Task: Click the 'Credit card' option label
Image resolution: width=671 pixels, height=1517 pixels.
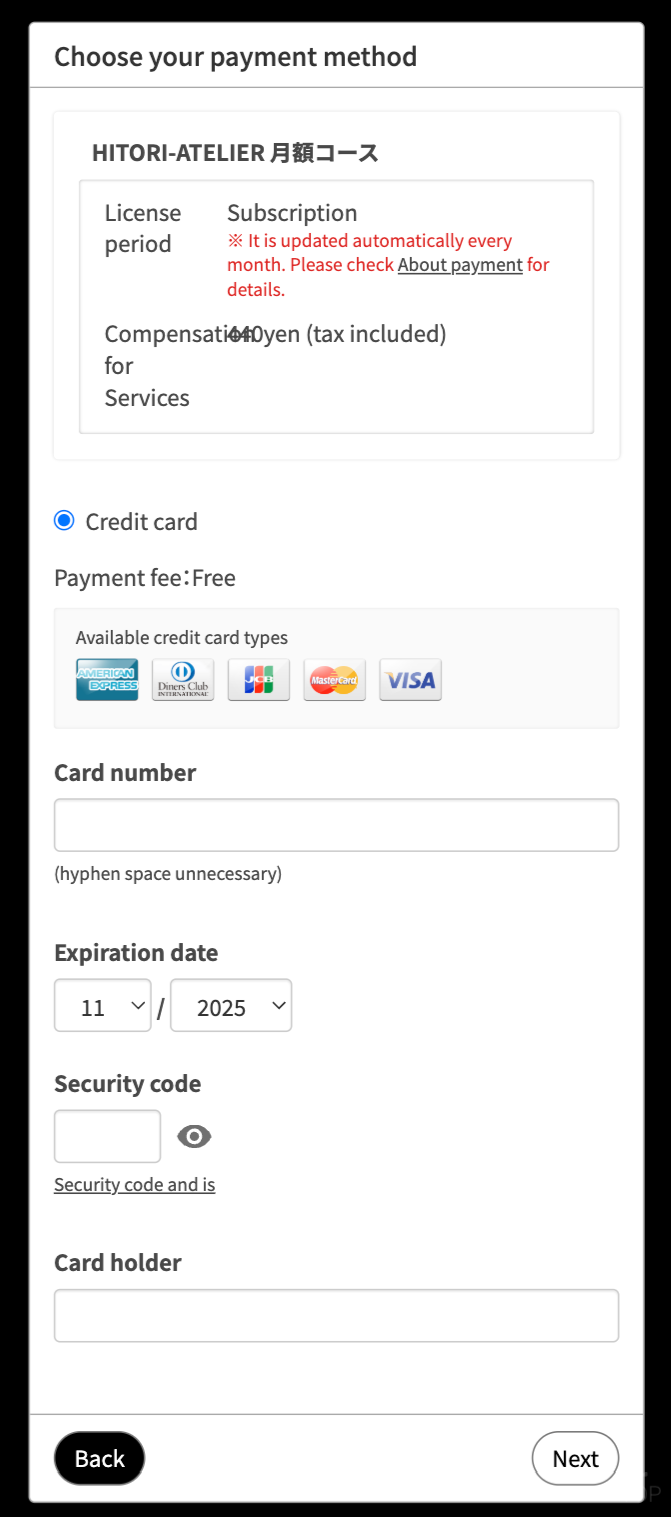Action: pos(141,522)
